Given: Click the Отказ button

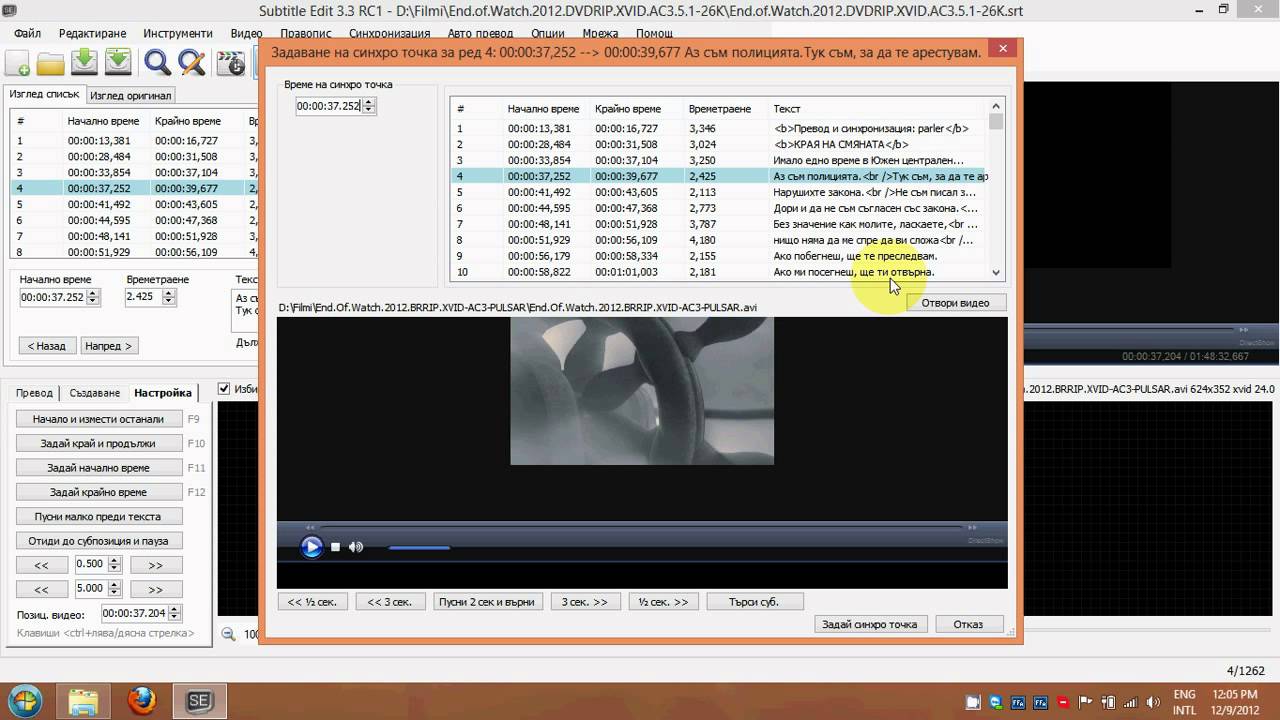Looking at the screenshot, I should 968,624.
